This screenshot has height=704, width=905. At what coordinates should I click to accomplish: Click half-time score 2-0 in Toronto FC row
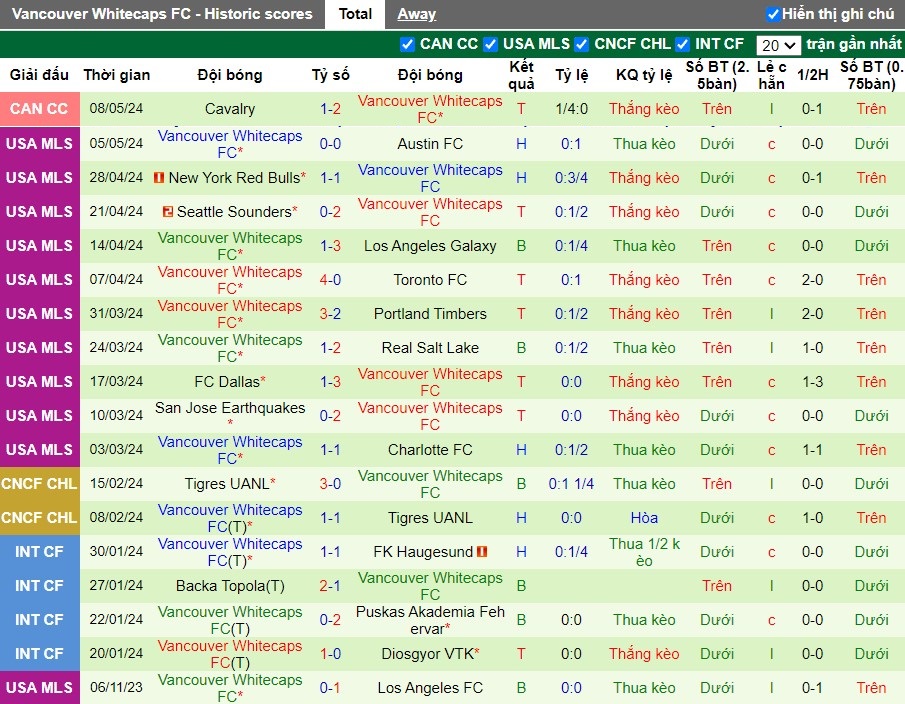[813, 280]
